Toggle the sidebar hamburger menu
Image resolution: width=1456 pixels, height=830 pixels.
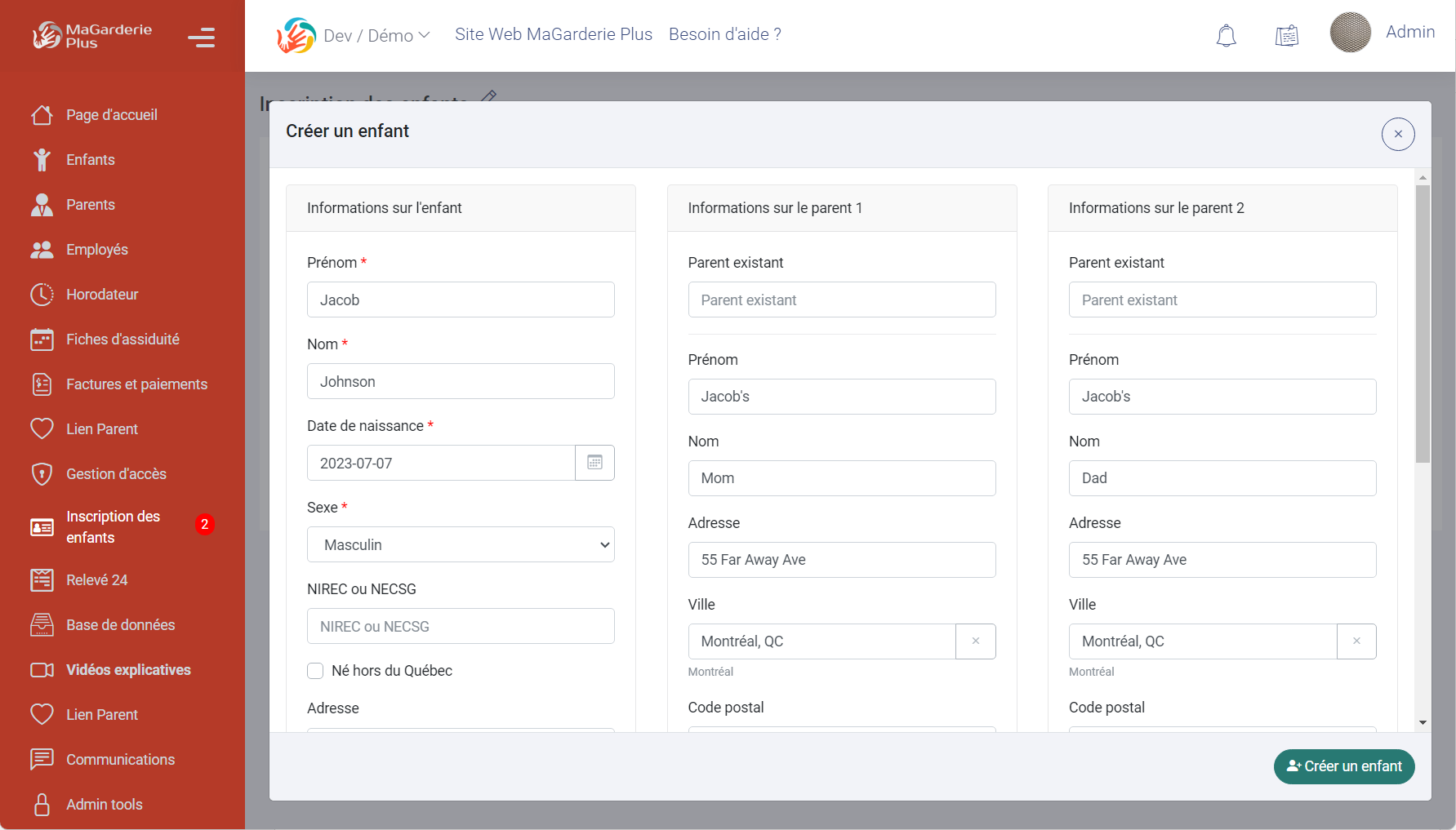201,38
